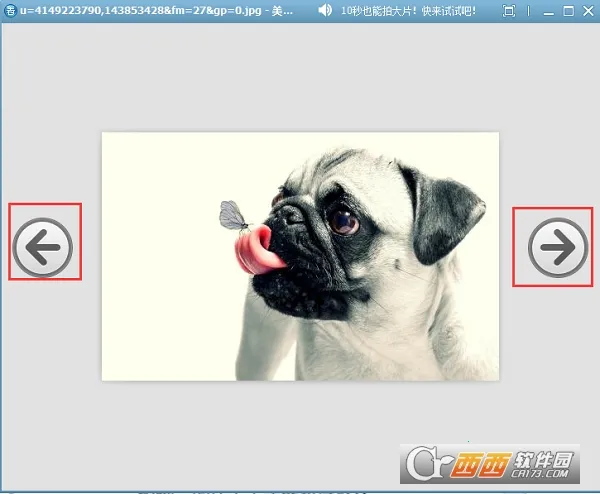This screenshot has height=494, width=600.
Task: Click the app logo in title bar
Action: pos(8,10)
